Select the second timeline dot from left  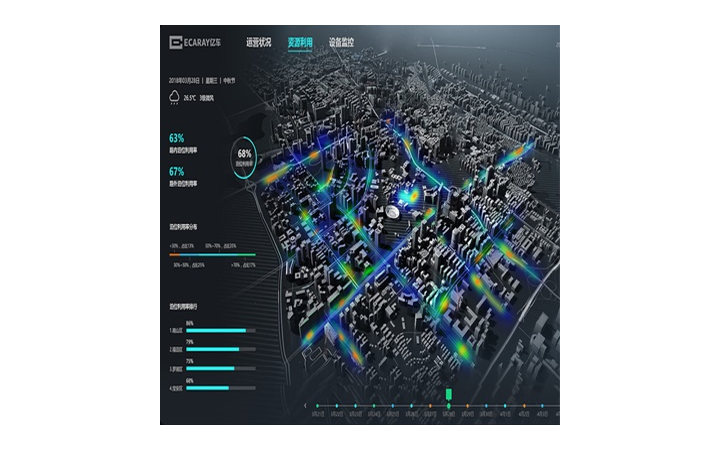point(337,406)
